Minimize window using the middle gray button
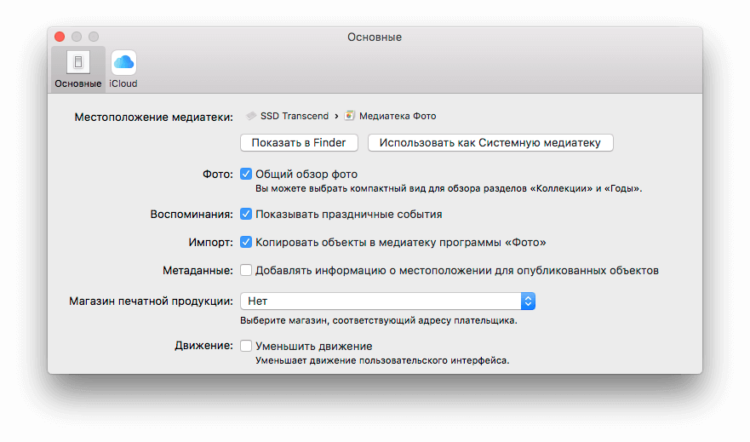The image size is (750, 442). pyautogui.click(x=77, y=37)
